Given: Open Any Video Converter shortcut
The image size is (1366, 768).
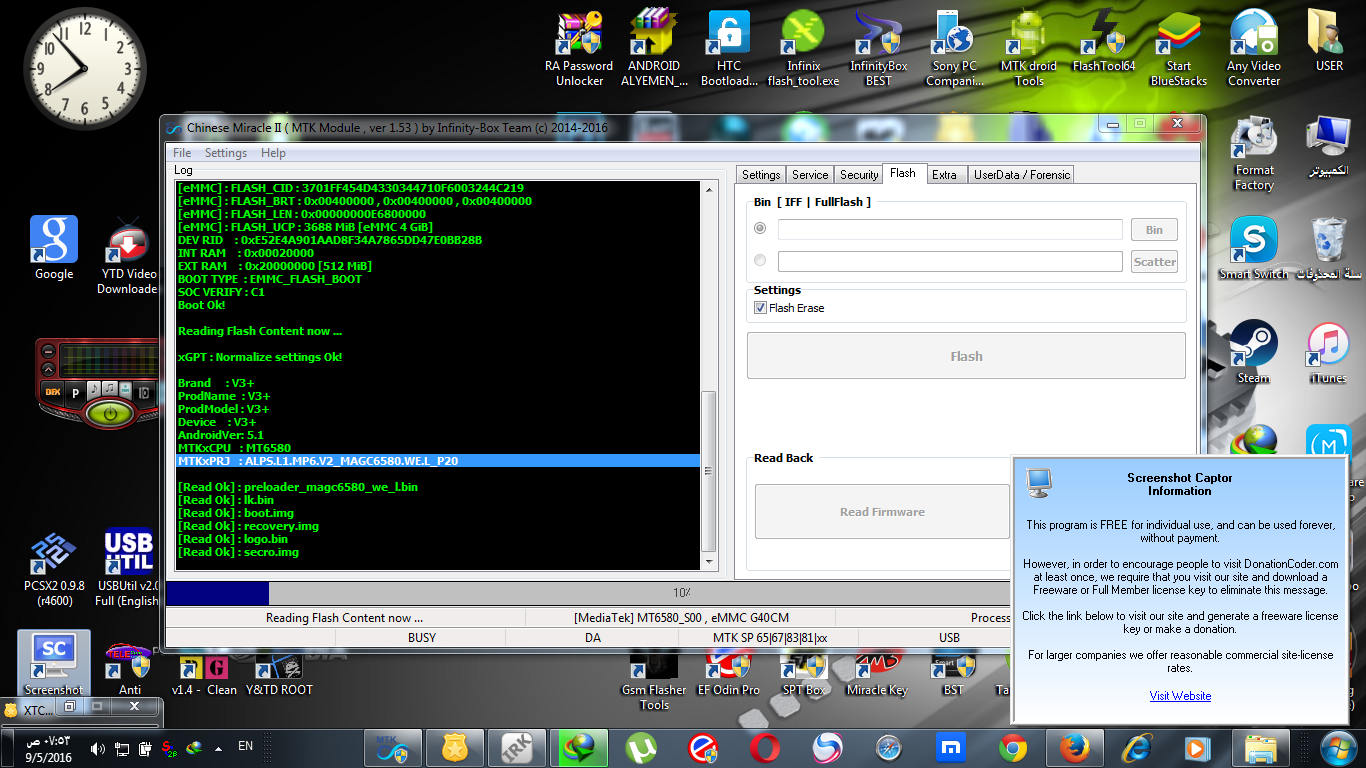Looking at the screenshot, I should pyautogui.click(x=1254, y=48).
